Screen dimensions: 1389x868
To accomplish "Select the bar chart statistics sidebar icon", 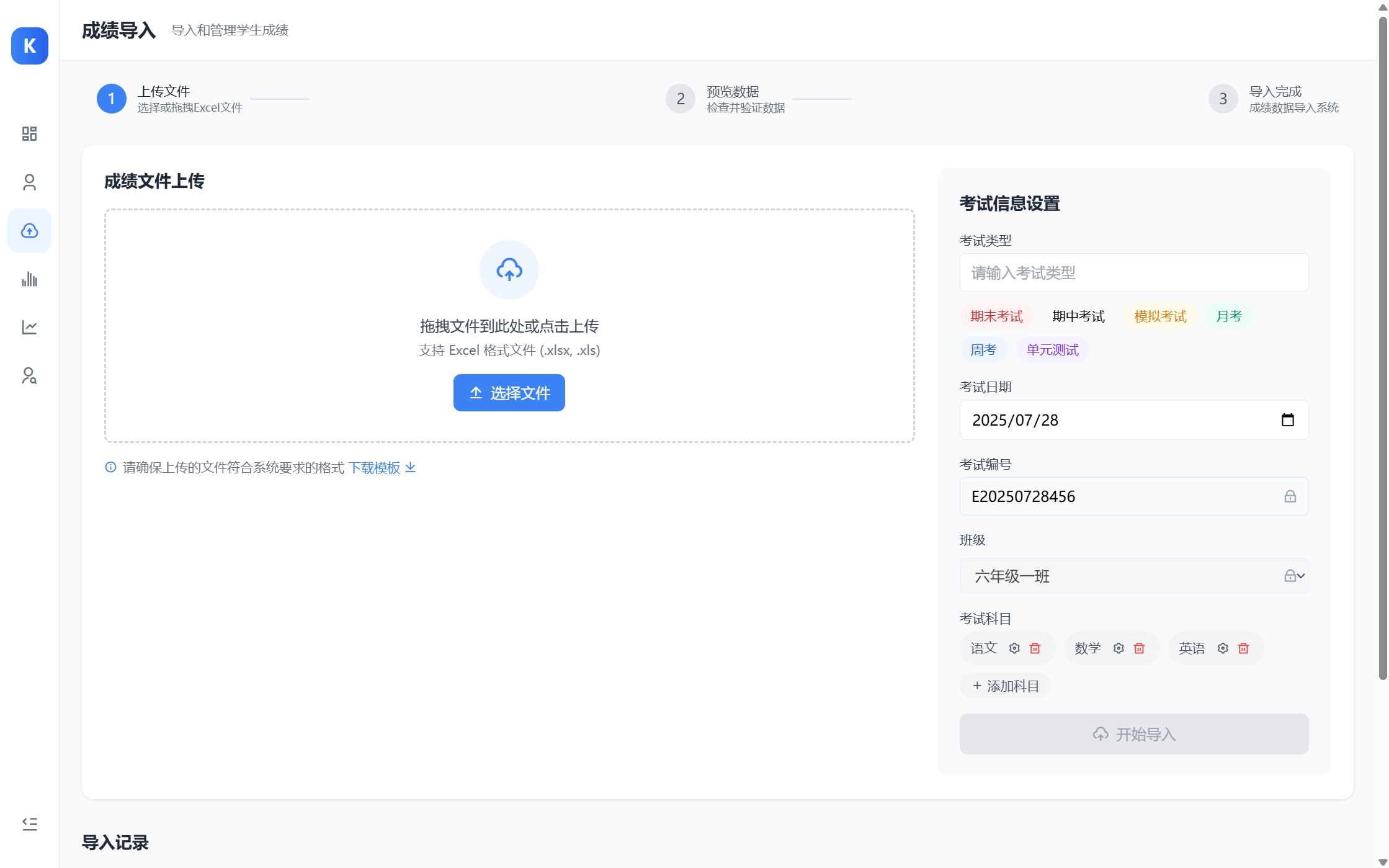I will pos(29,279).
